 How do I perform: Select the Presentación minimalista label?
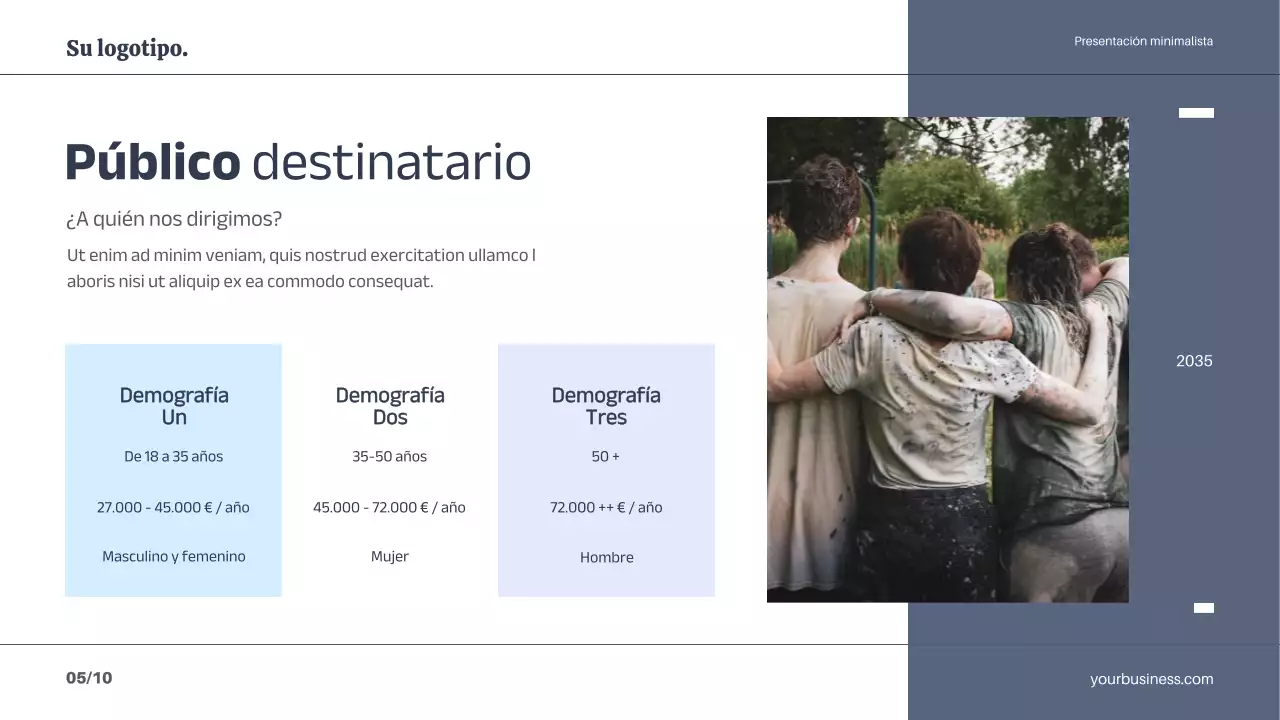(x=1143, y=41)
